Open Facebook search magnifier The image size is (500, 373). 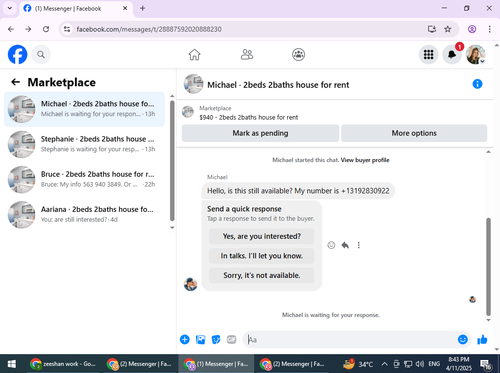41,54
